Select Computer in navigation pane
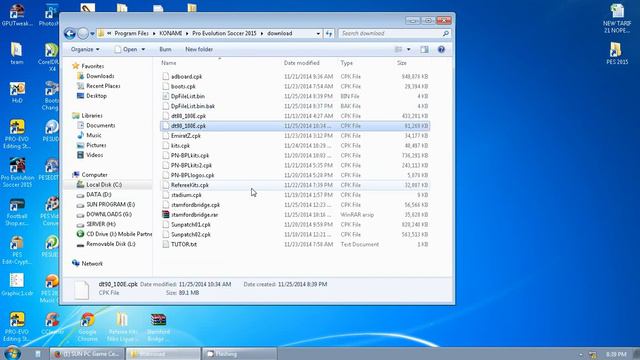This screenshot has width=640, height=360. [x=94, y=175]
